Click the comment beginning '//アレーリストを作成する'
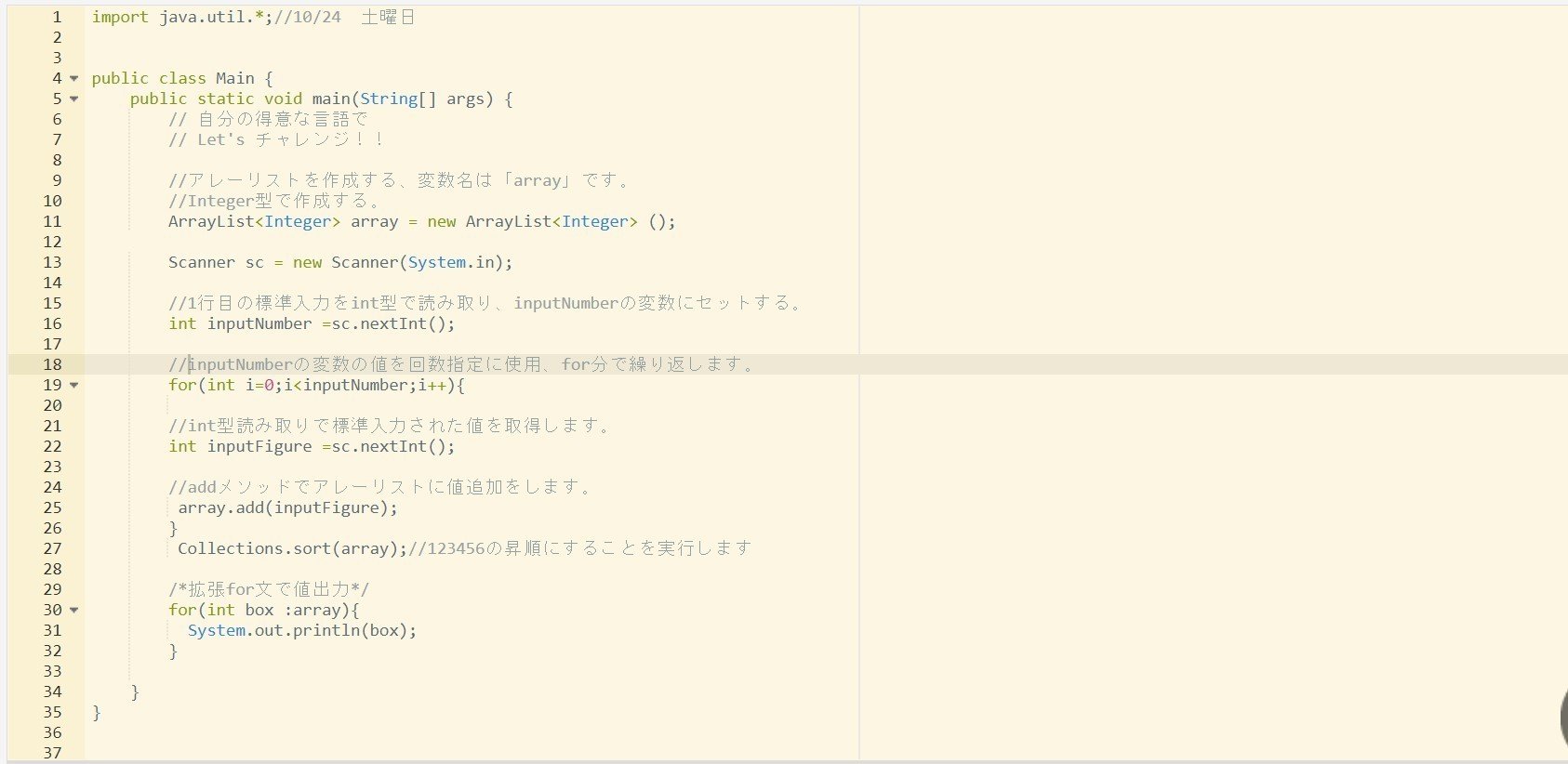1568x764 pixels. click(x=400, y=181)
